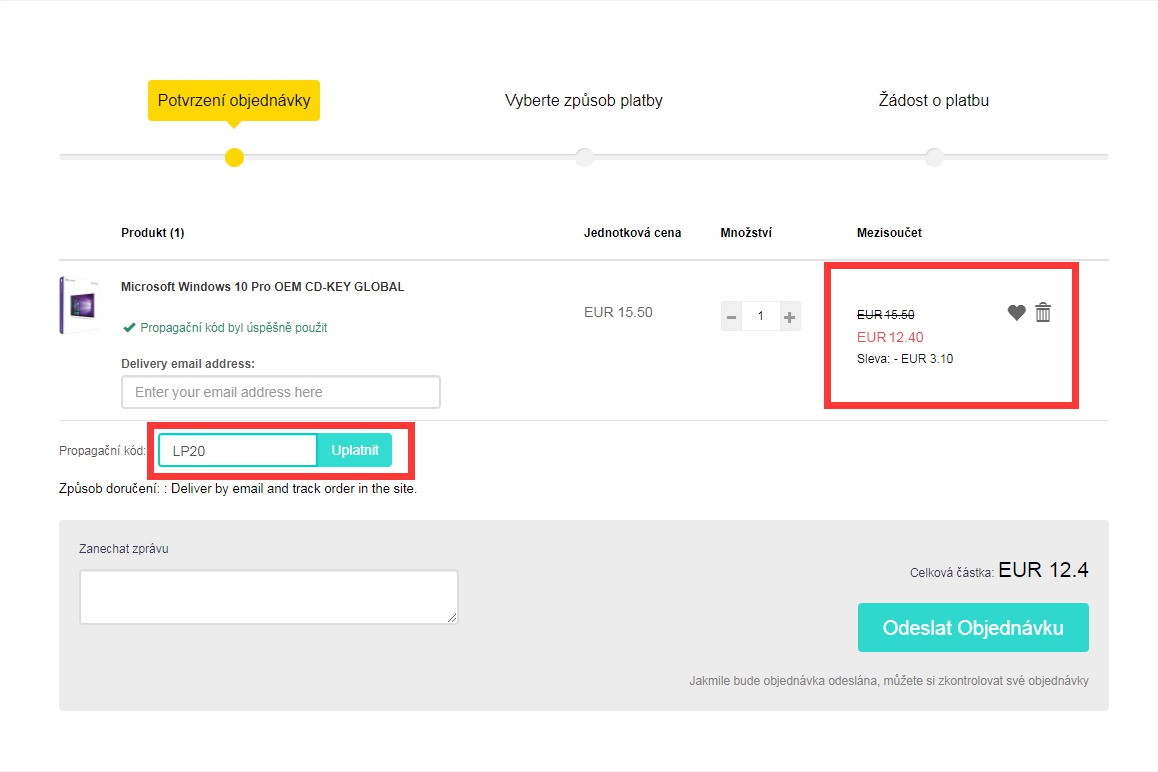Viewport: 1158px width, 772px height.
Task: Click the green promo success checkmark
Action: [128, 327]
